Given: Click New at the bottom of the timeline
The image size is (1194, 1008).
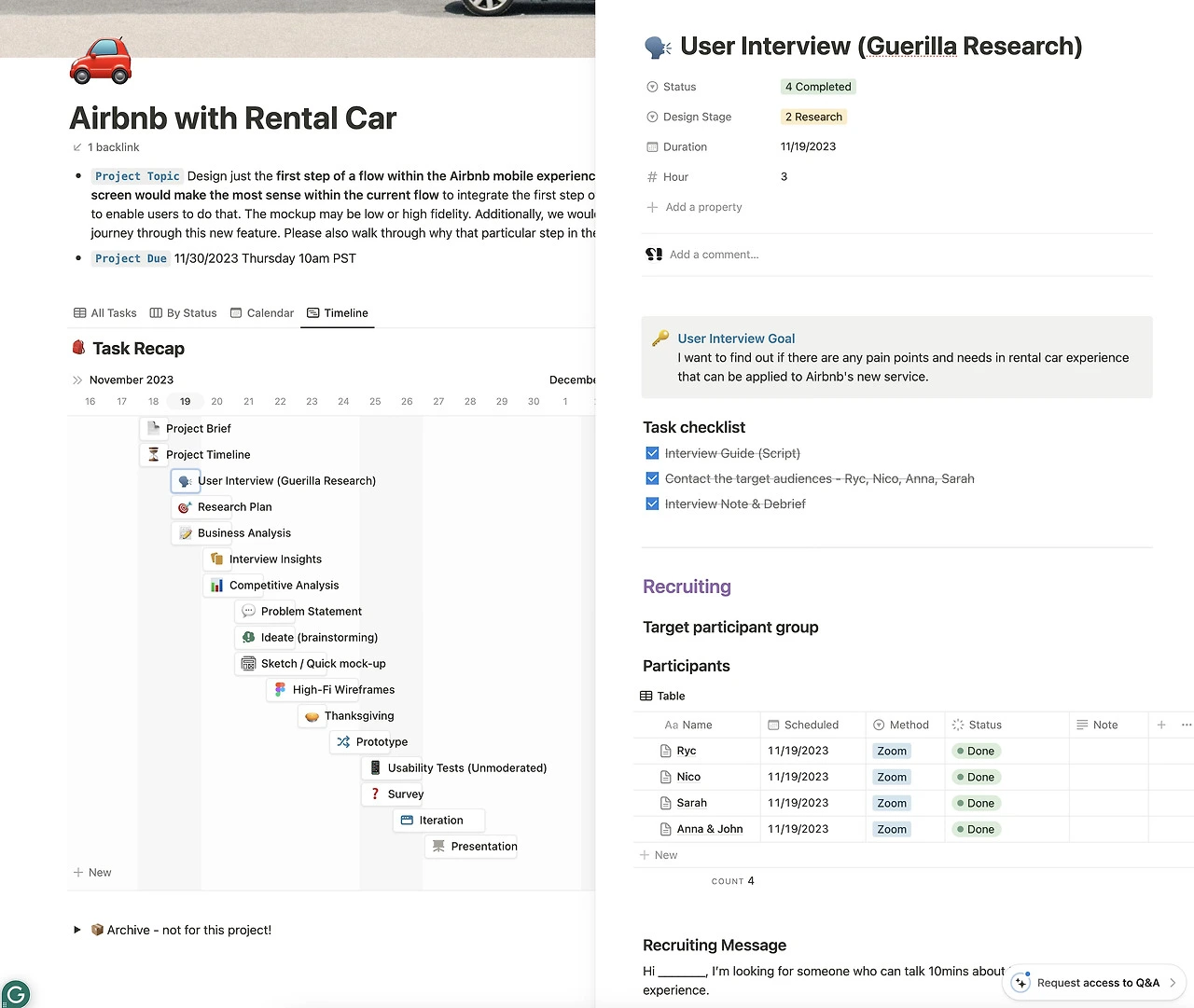Looking at the screenshot, I should tap(92, 873).
